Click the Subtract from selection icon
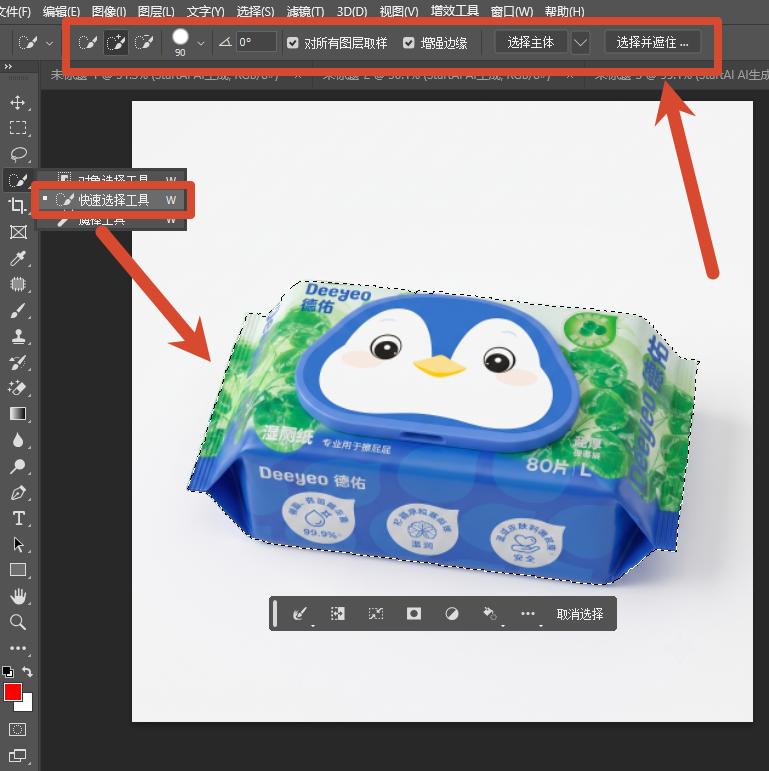This screenshot has width=769, height=771. point(144,42)
